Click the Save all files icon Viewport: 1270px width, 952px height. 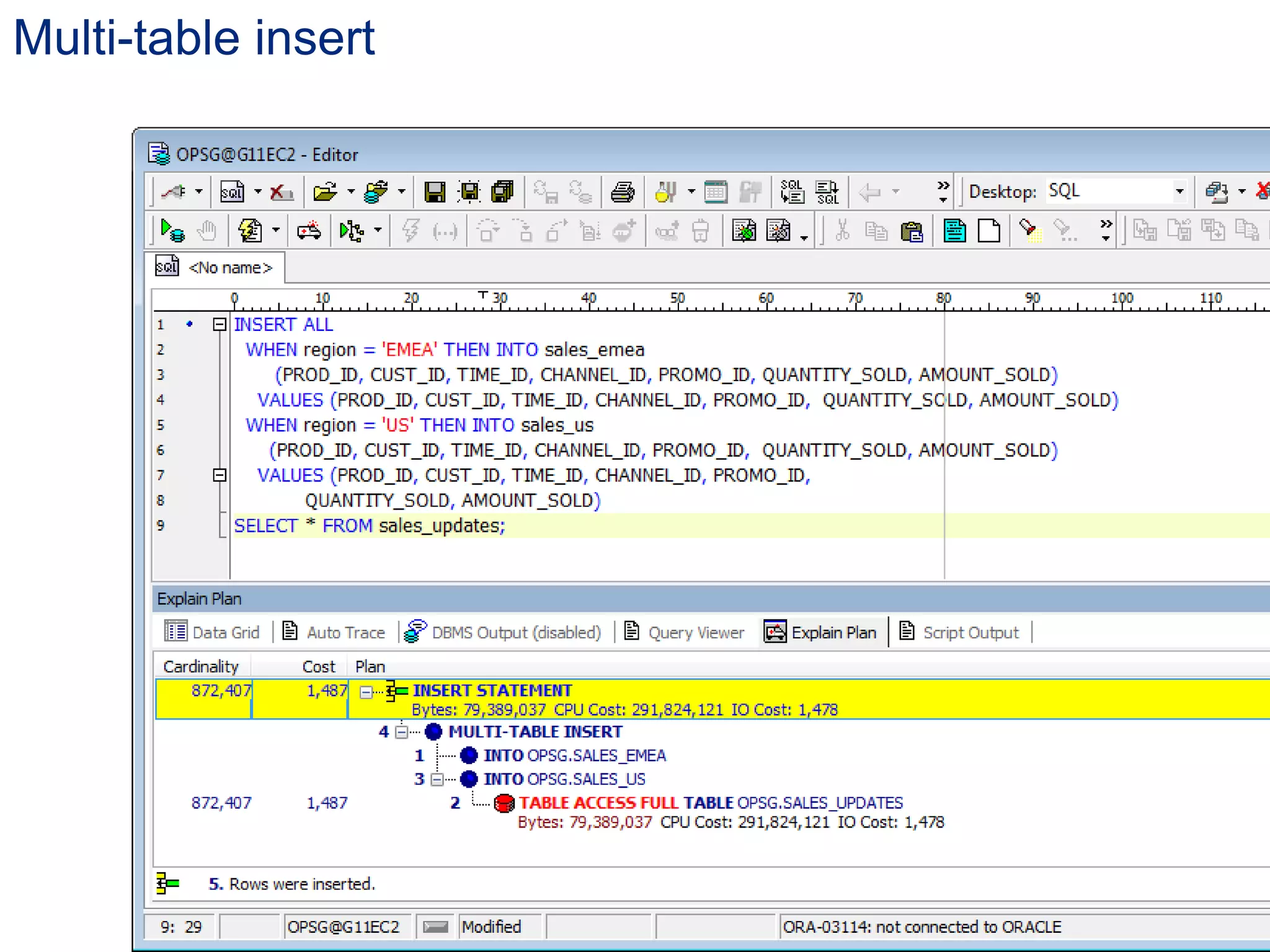pos(502,192)
